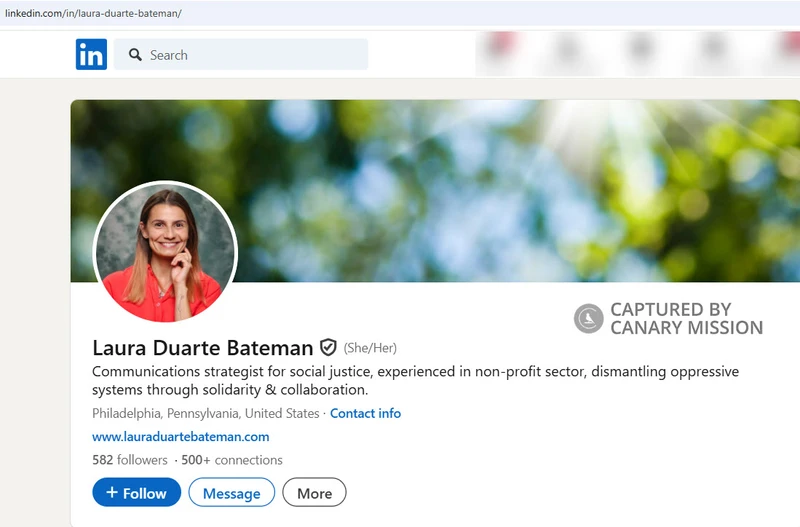Select the name Laura Duarte Bateman
Image resolution: width=800 pixels, height=527 pixels.
point(203,348)
